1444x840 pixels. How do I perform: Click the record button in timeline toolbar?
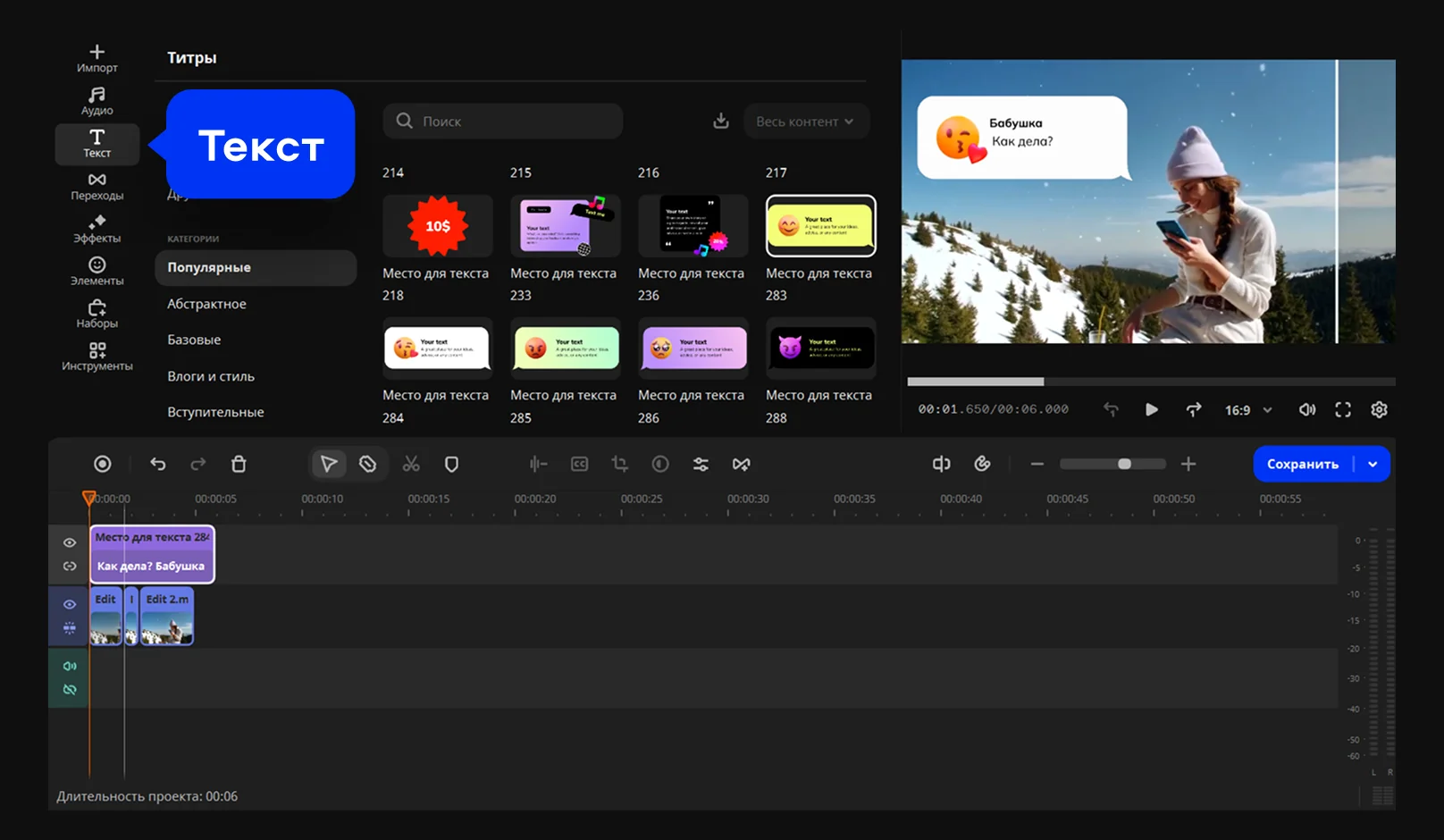point(103,464)
